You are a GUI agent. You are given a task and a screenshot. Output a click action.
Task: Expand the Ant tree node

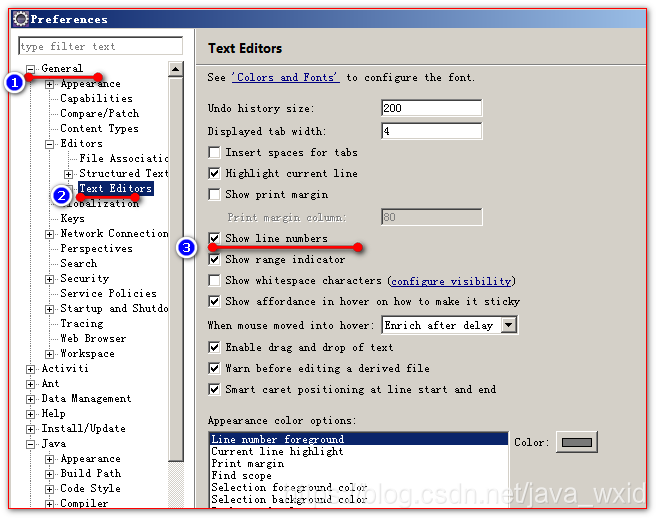click(31, 384)
